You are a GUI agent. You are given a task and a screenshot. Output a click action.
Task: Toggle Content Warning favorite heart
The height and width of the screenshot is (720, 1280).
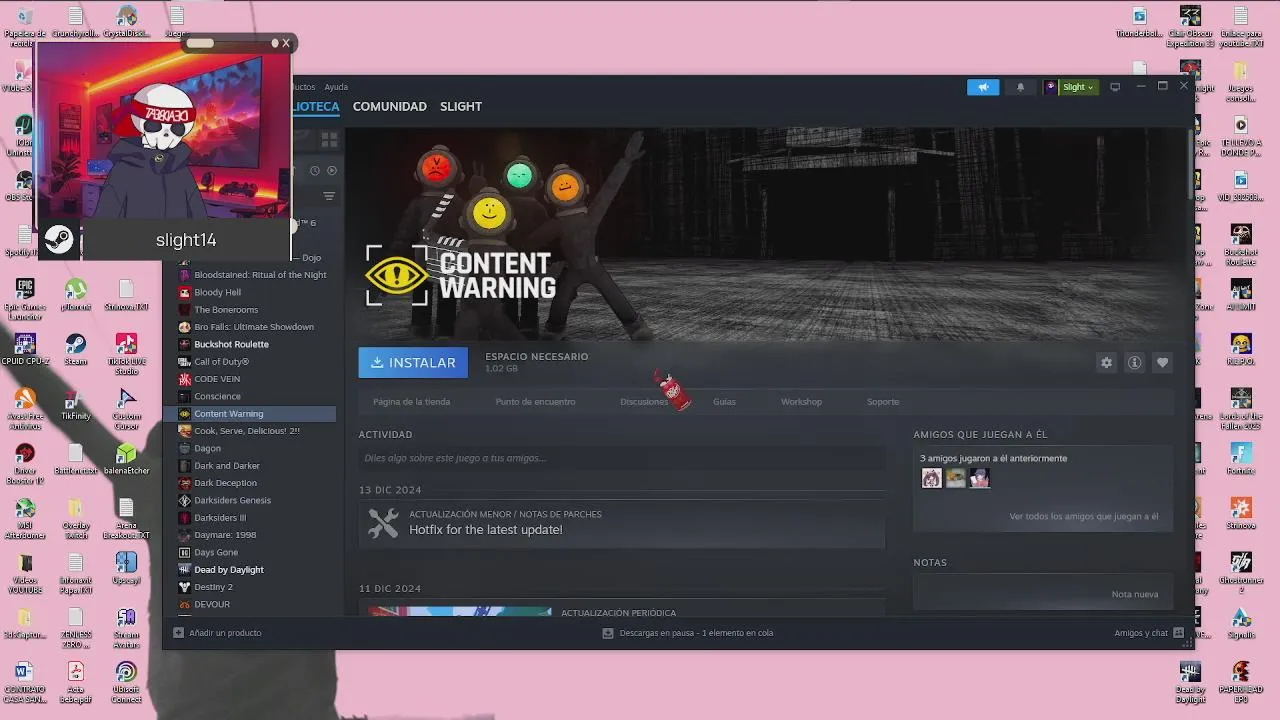pos(1162,363)
